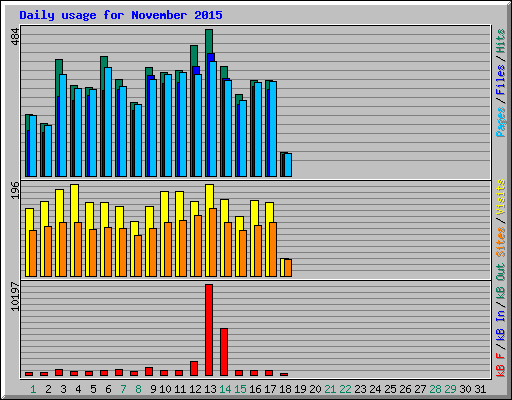This screenshot has width=512, height=400.
Task: Click the orange sites bar for day 13
Action: 213,242
